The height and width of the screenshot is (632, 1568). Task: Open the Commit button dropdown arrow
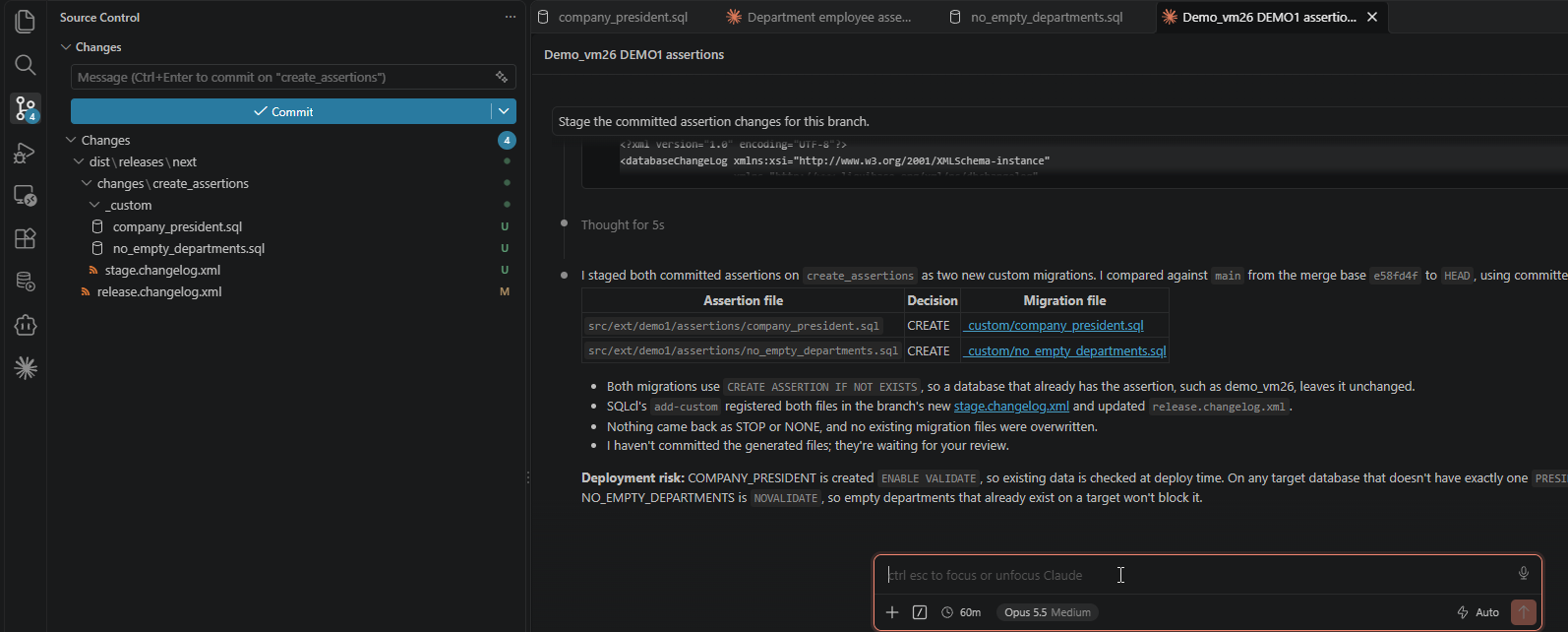(504, 111)
